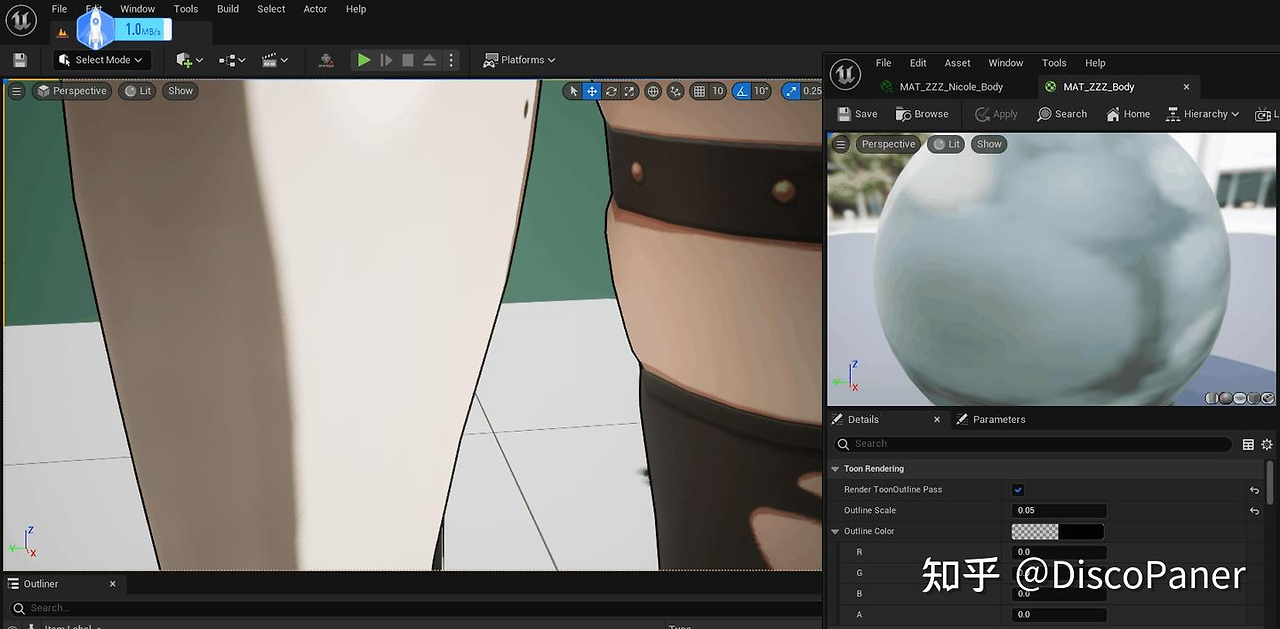Collapse the Toon Rendering section
Screen dimensions: 1280x629
pos(836,468)
